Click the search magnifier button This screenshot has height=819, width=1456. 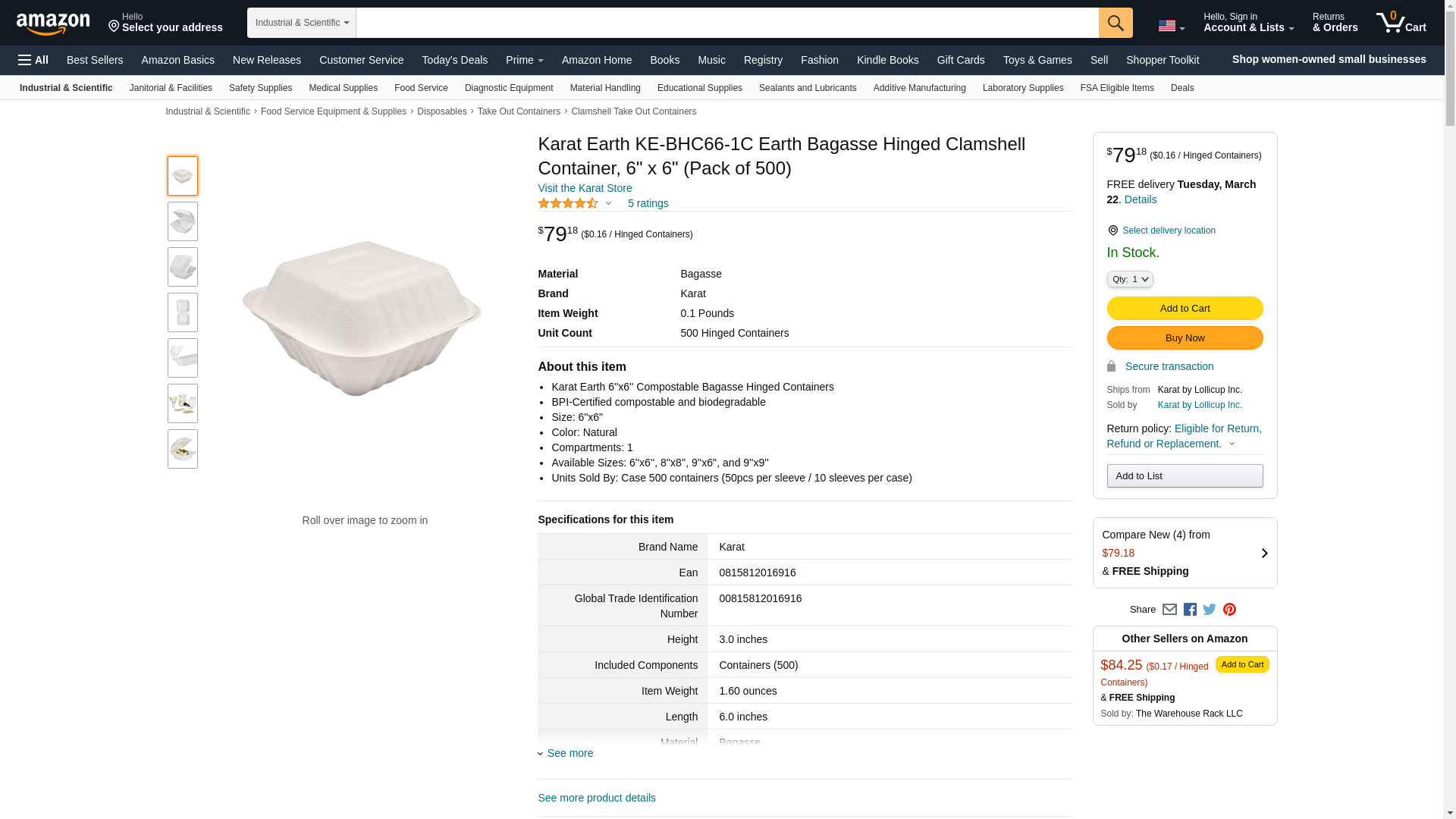(1116, 23)
